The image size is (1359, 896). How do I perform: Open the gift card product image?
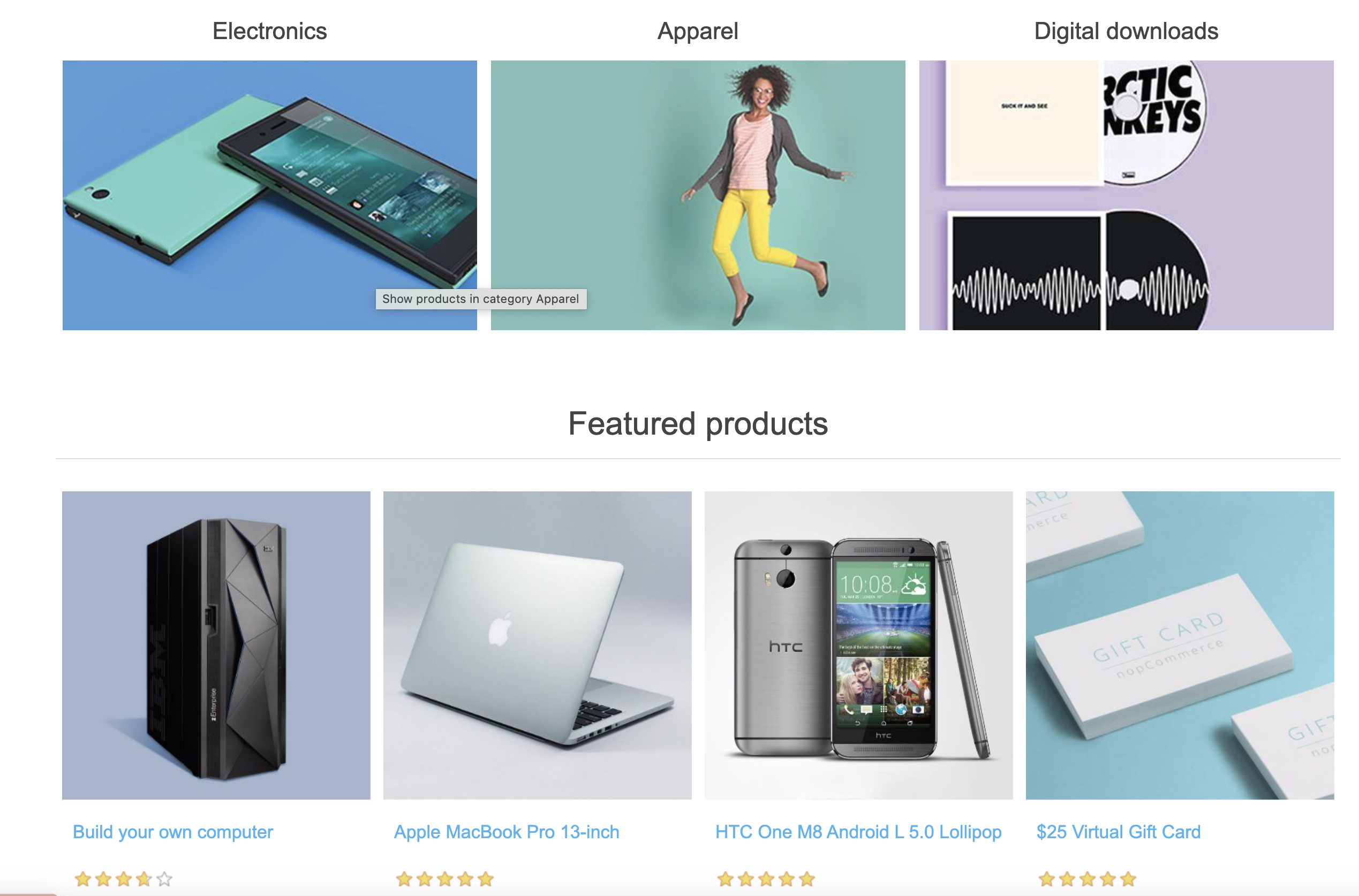click(x=1180, y=645)
